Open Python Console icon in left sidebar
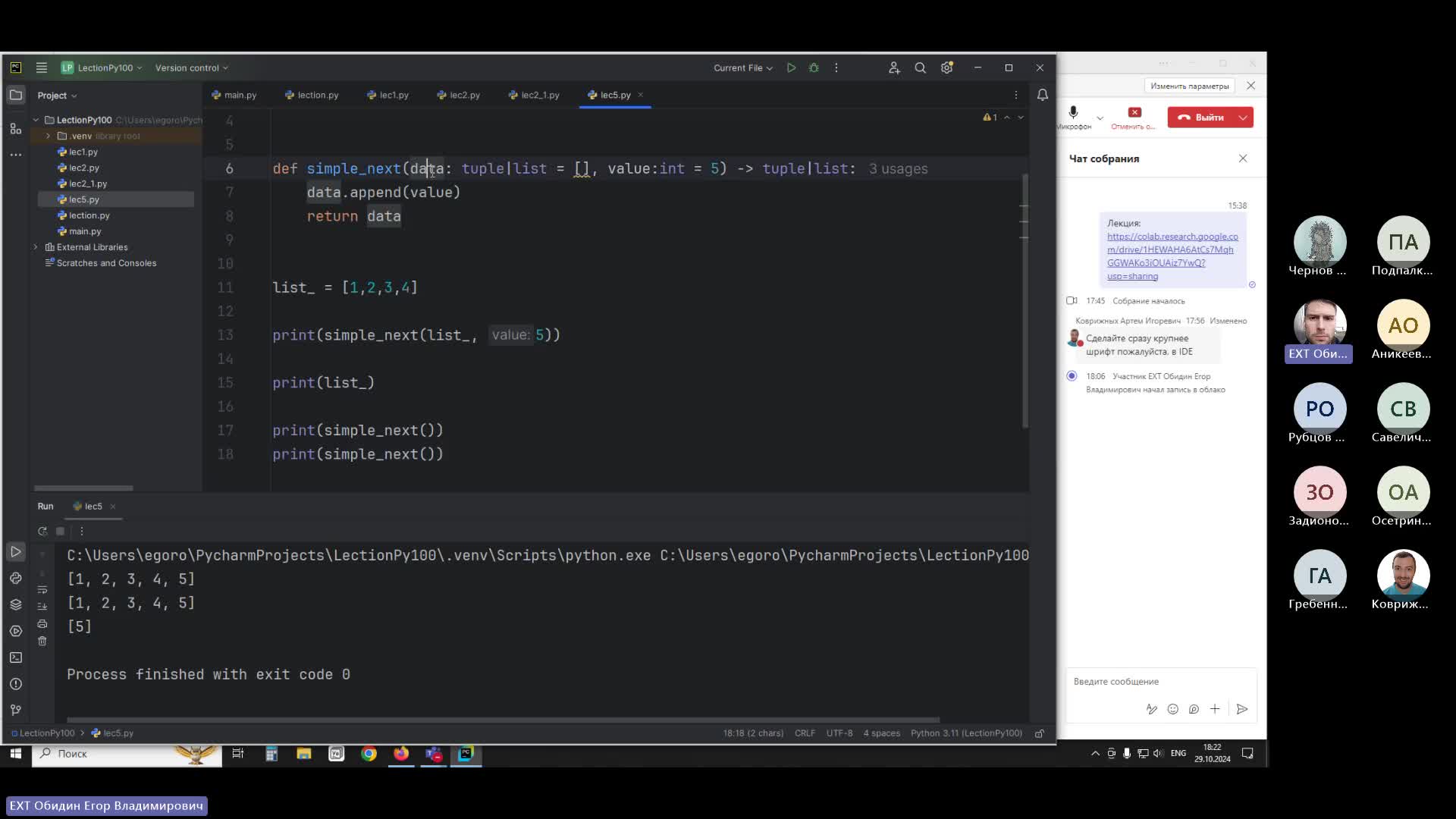 (x=16, y=578)
